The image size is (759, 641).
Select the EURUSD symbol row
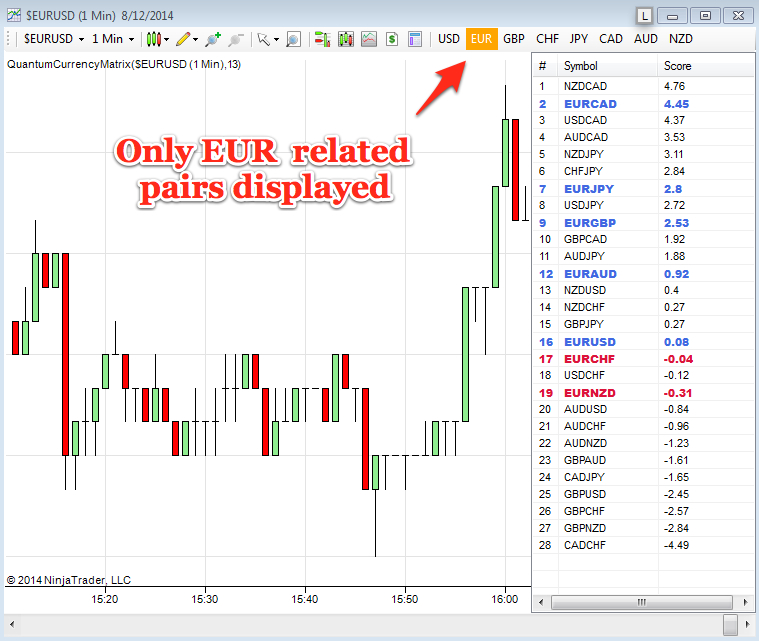coord(643,342)
